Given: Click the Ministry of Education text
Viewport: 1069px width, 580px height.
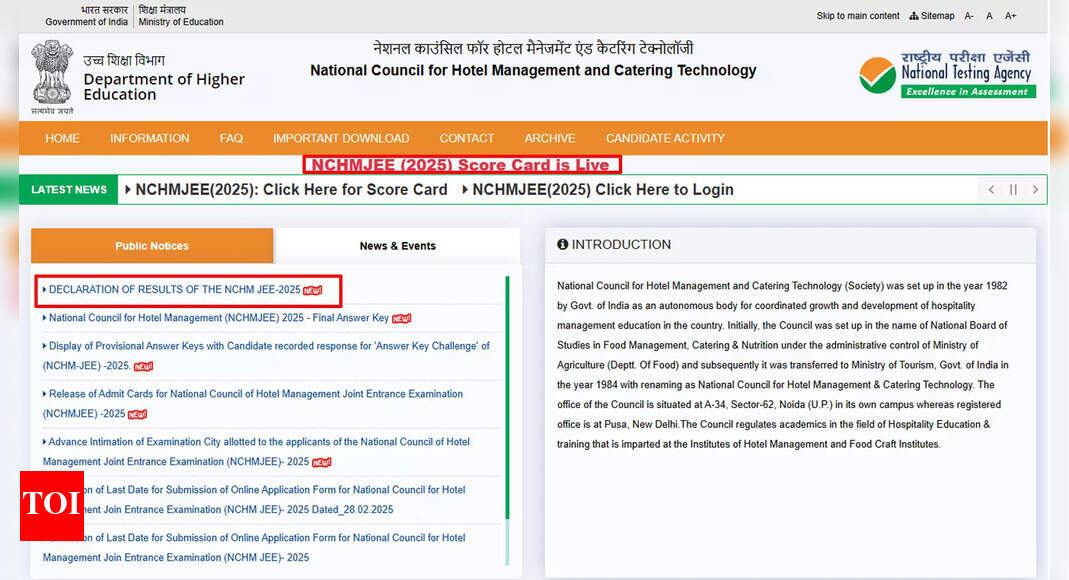Looking at the screenshot, I should pos(181,22).
